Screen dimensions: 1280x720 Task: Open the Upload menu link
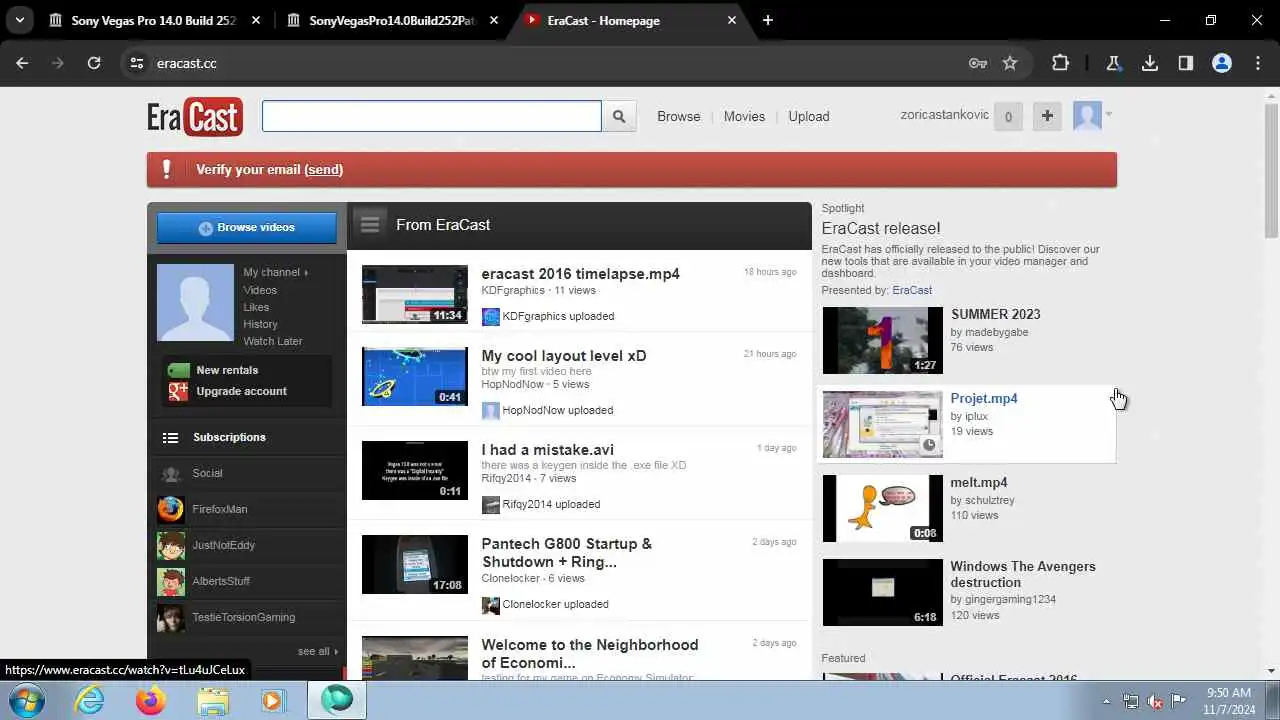click(809, 116)
